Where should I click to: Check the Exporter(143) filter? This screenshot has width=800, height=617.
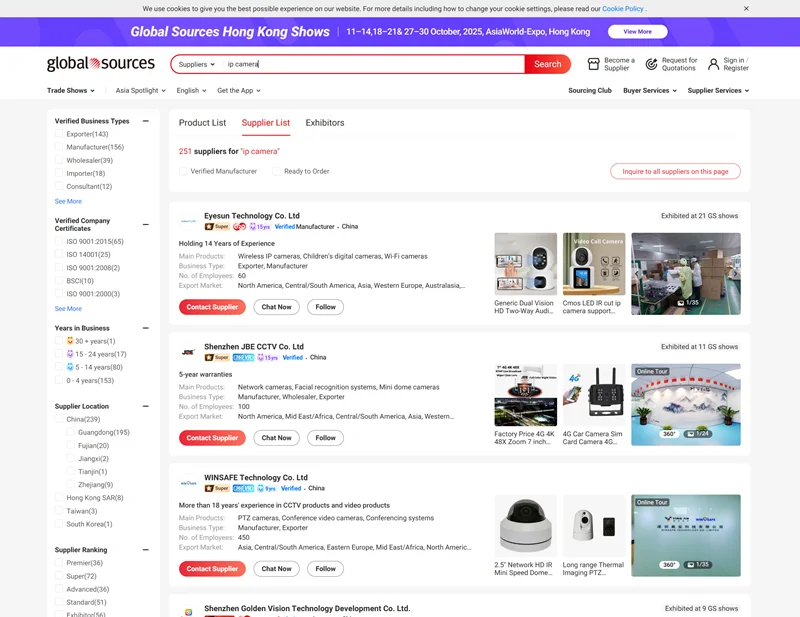click(59, 134)
